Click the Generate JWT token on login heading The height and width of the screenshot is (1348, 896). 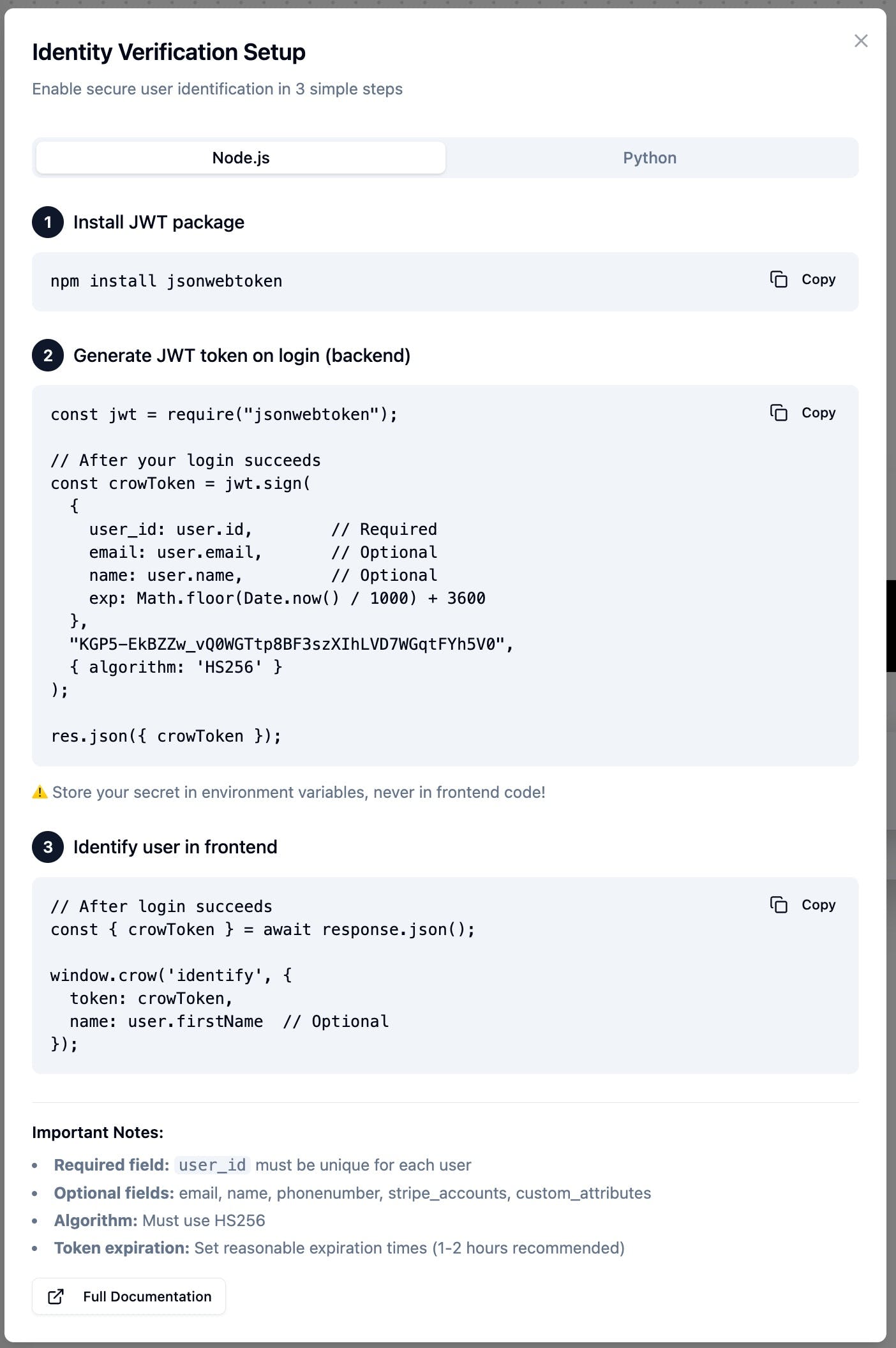(241, 356)
